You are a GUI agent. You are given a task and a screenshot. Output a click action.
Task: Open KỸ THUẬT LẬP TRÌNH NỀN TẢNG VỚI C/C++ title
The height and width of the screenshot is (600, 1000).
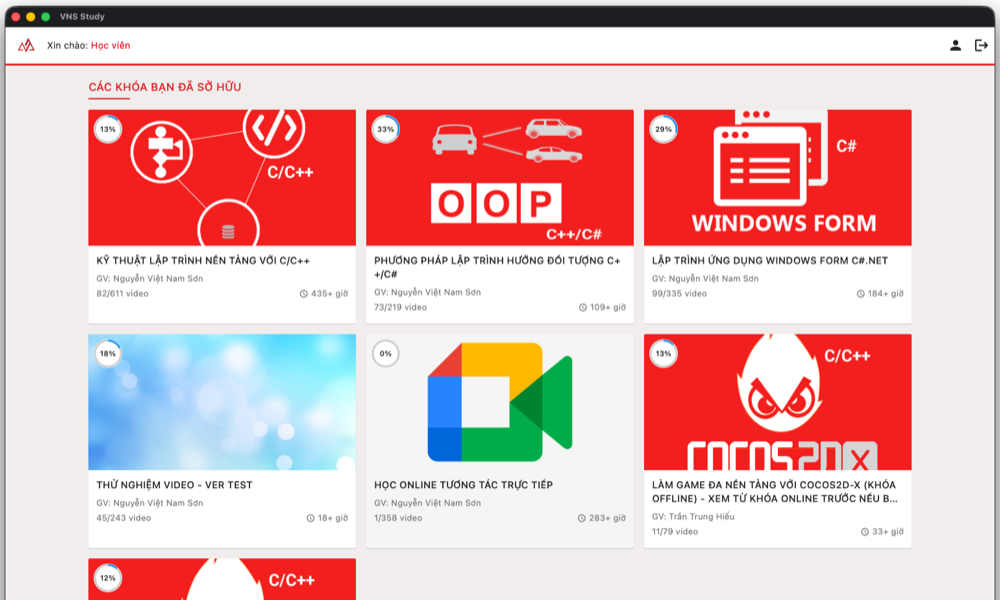click(203, 261)
